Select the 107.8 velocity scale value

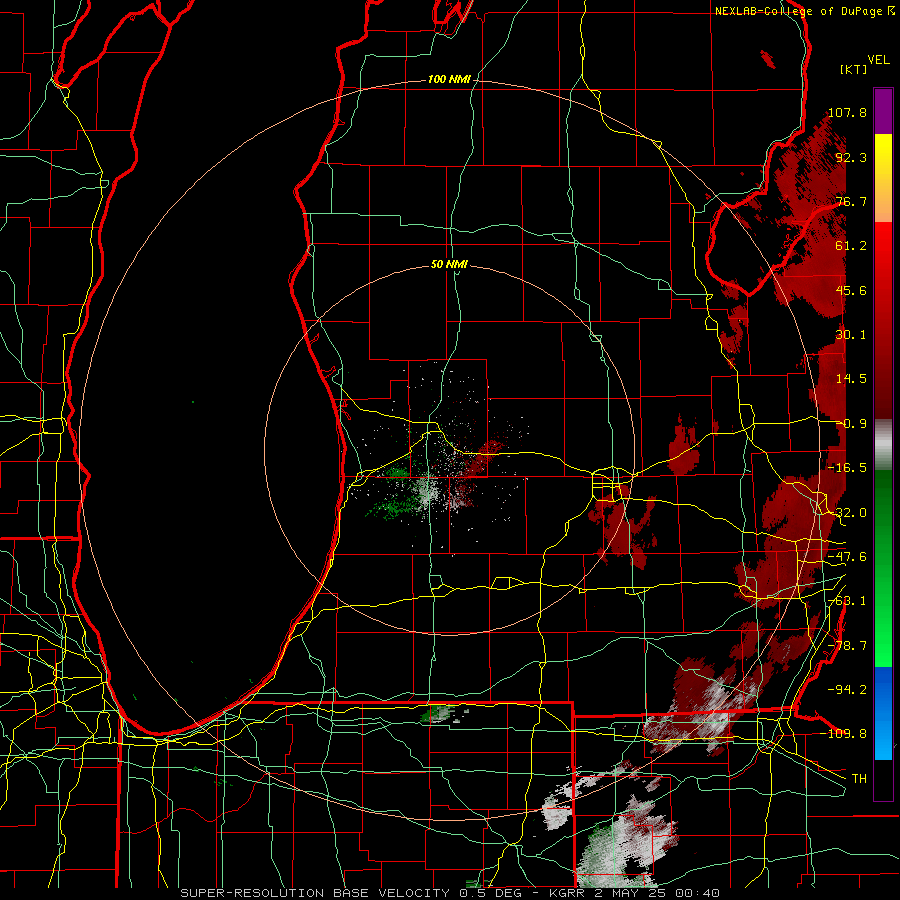point(847,112)
